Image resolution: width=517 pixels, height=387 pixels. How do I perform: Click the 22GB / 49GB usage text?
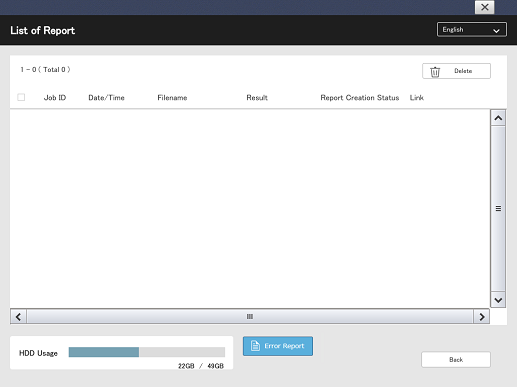tap(201, 366)
